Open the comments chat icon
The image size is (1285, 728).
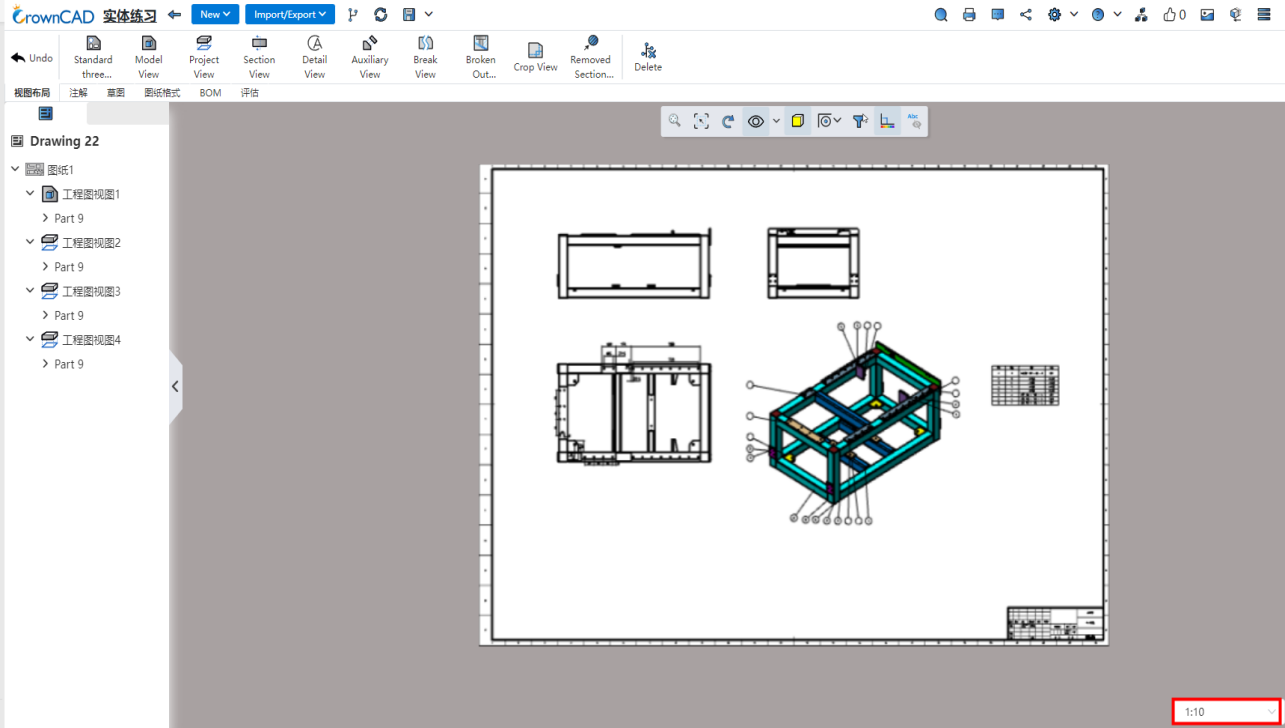click(x=997, y=14)
